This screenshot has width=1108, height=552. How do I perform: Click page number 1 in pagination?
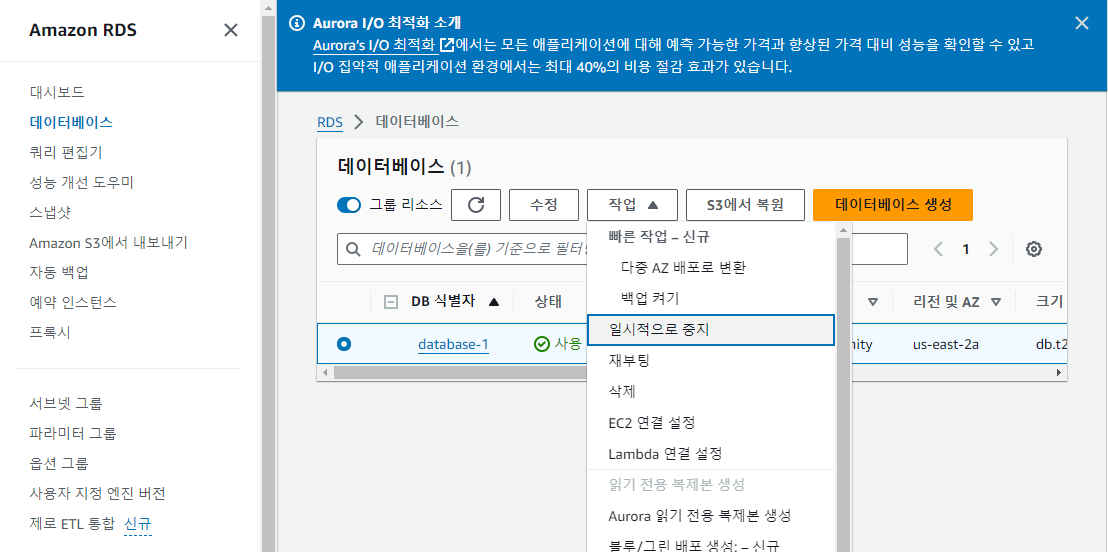point(965,249)
